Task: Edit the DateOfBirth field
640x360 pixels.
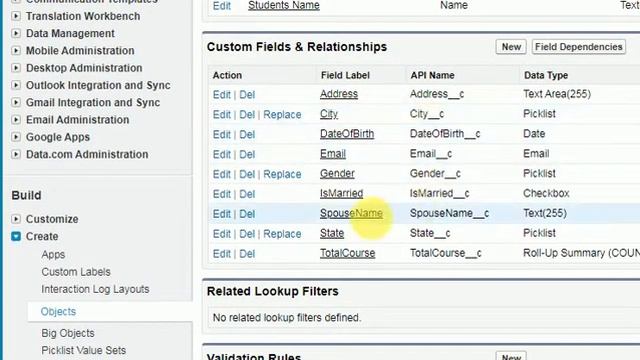Action: [x=222, y=135]
